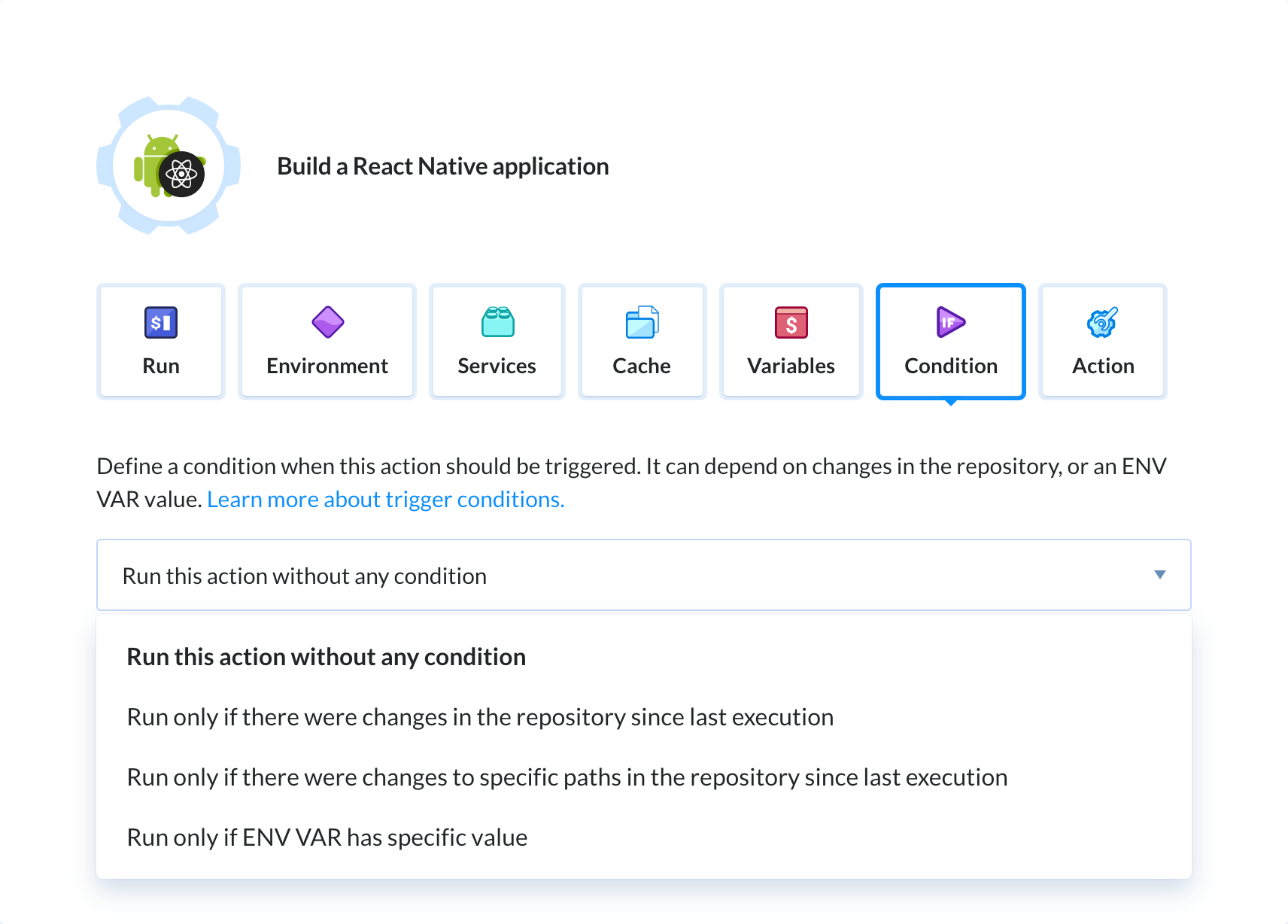The width and height of the screenshot is (1288, 924).
Task: Switch to the Action tab
Action: (x=1102, y=366)
